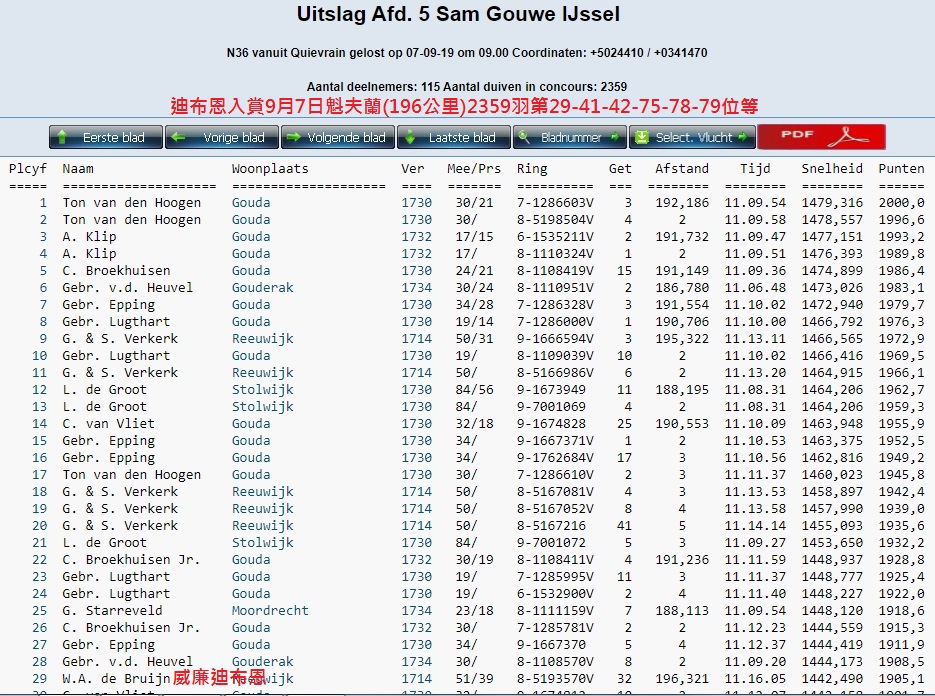This screenshot has height=696, width=935.
Task: Open the red Adobe PDF export icon
Action: coord(821,137)
